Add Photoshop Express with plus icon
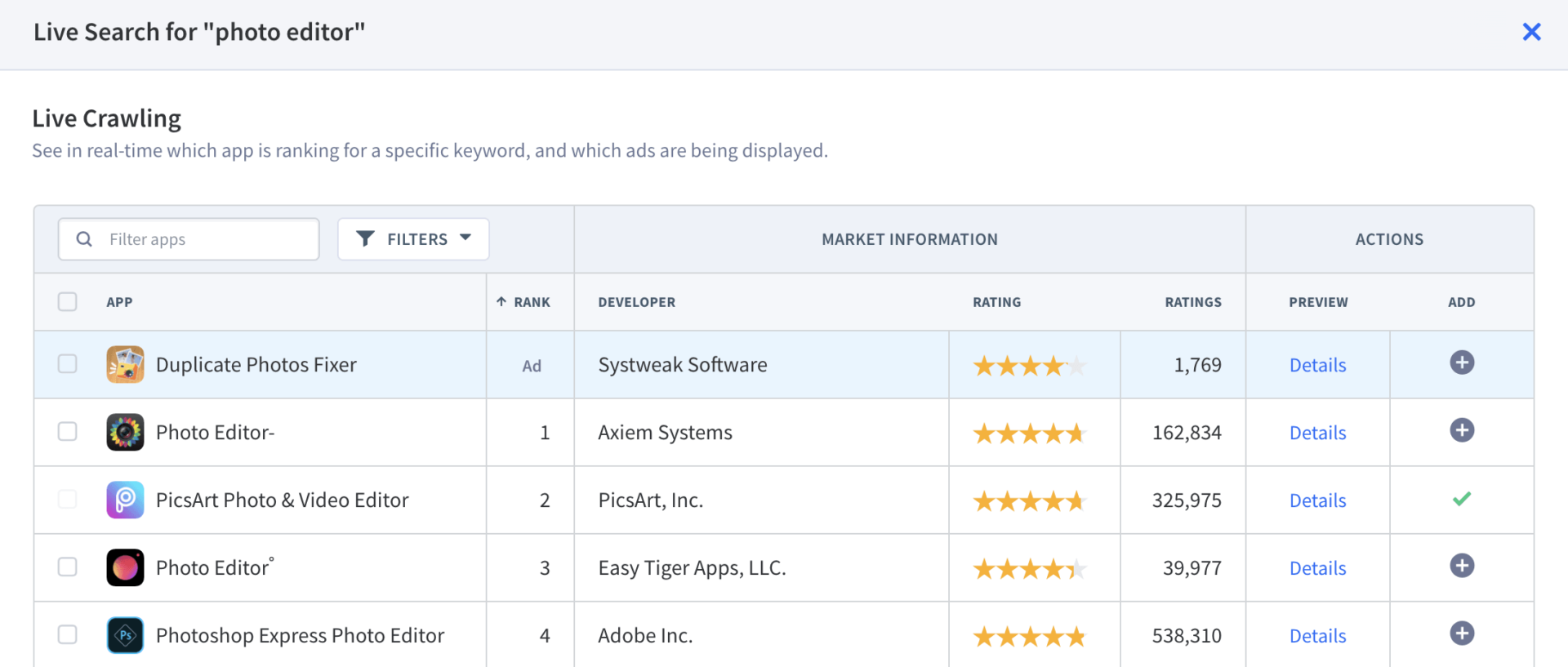 pyautogui.click(x=1462, y=634)
